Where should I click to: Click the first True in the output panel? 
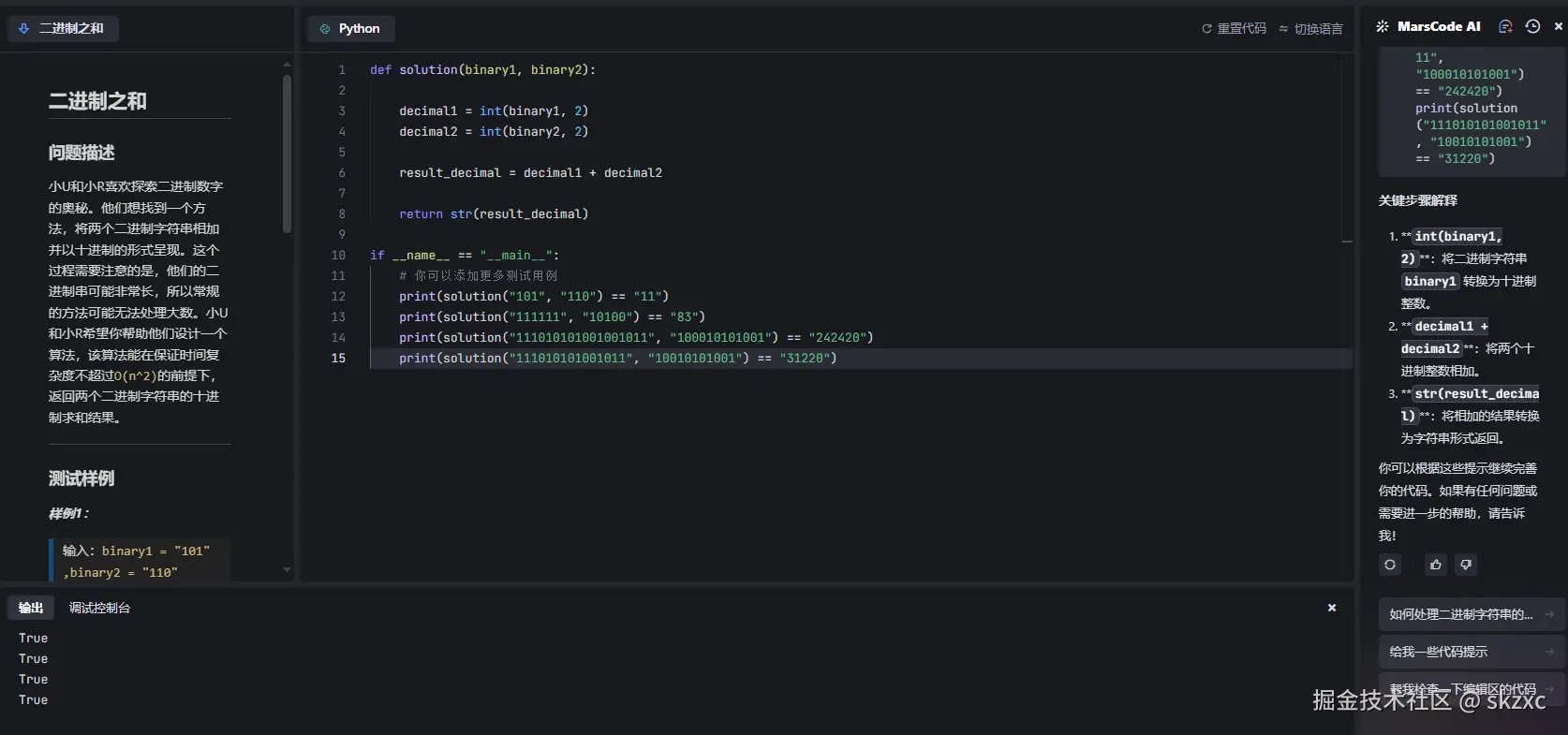(33, 638)
